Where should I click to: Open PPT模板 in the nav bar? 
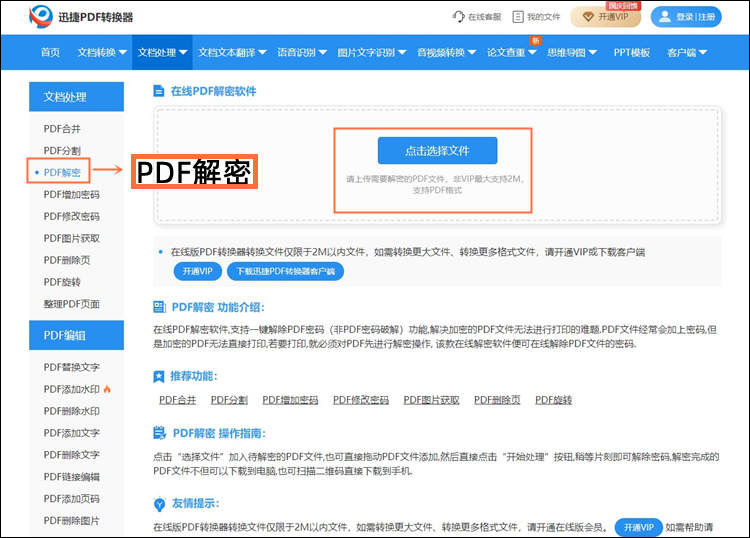tap(631, 53)
